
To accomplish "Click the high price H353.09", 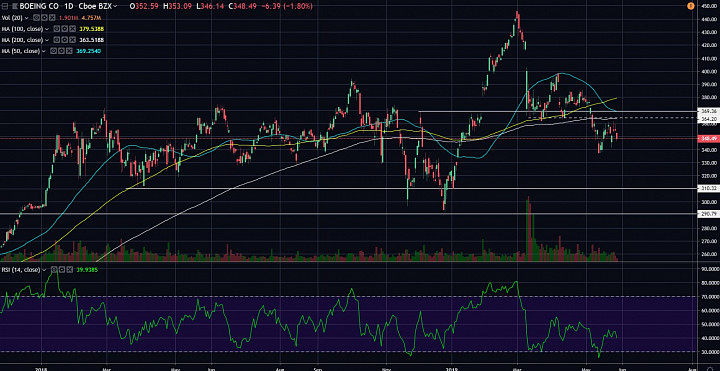I will (177, 6).
